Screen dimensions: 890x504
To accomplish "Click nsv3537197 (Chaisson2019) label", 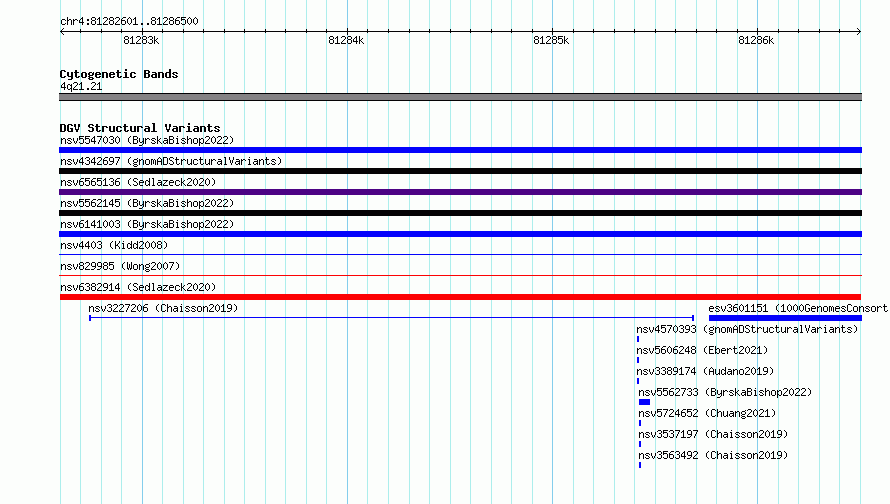I will click(x=713, y=434).
